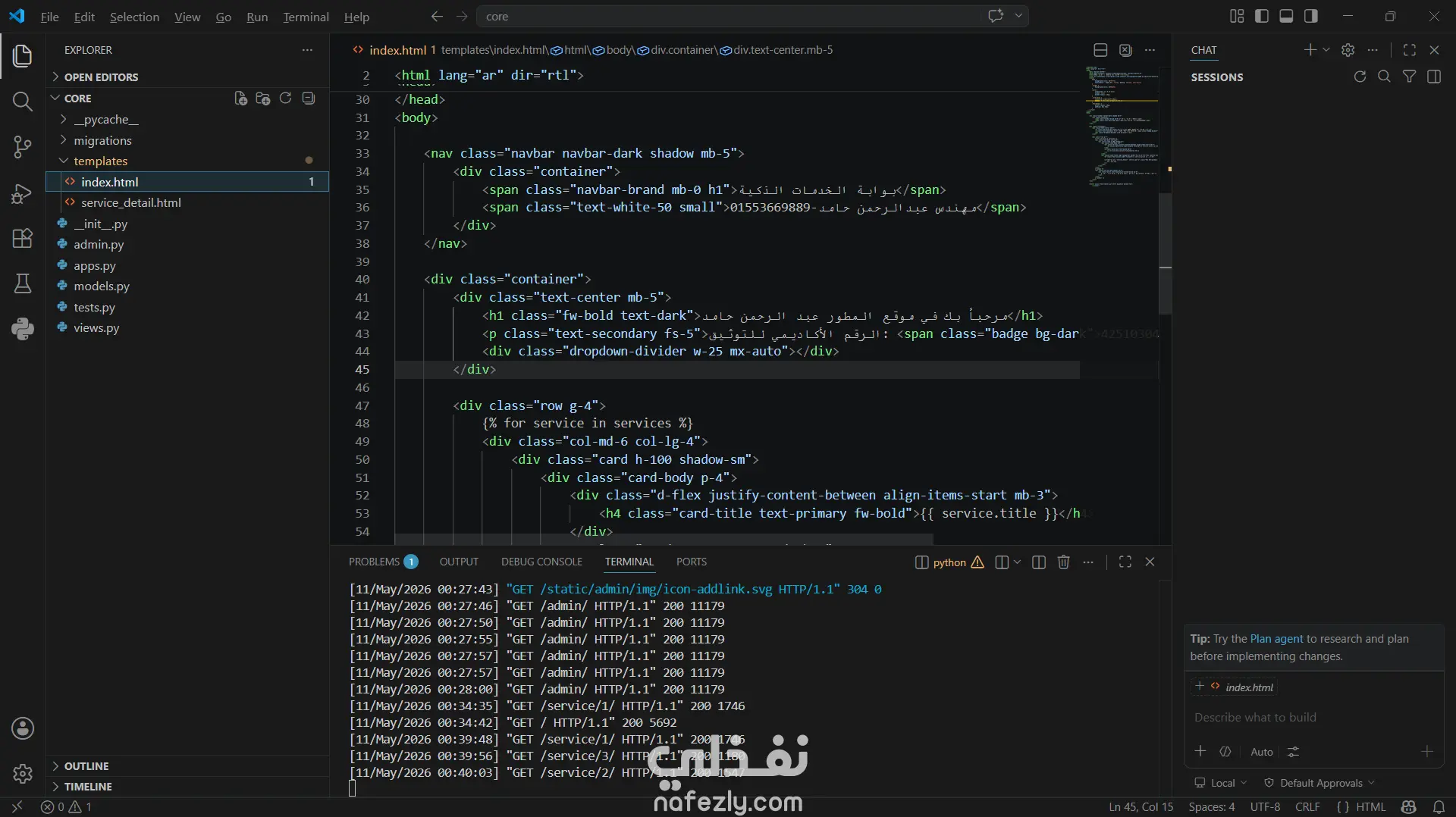The width and height of the screenshot is (1456, 817).
Task: Open errors and warnings status indicator
Action: tap(66, 807)
